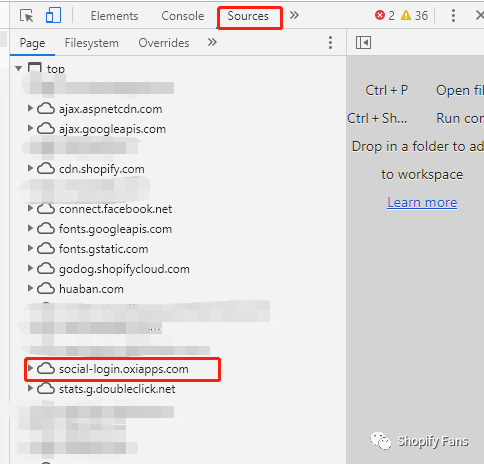Expand godog.shopifycloud.com tree arrow
Screen dimensions: 484x464
(30, 268)
